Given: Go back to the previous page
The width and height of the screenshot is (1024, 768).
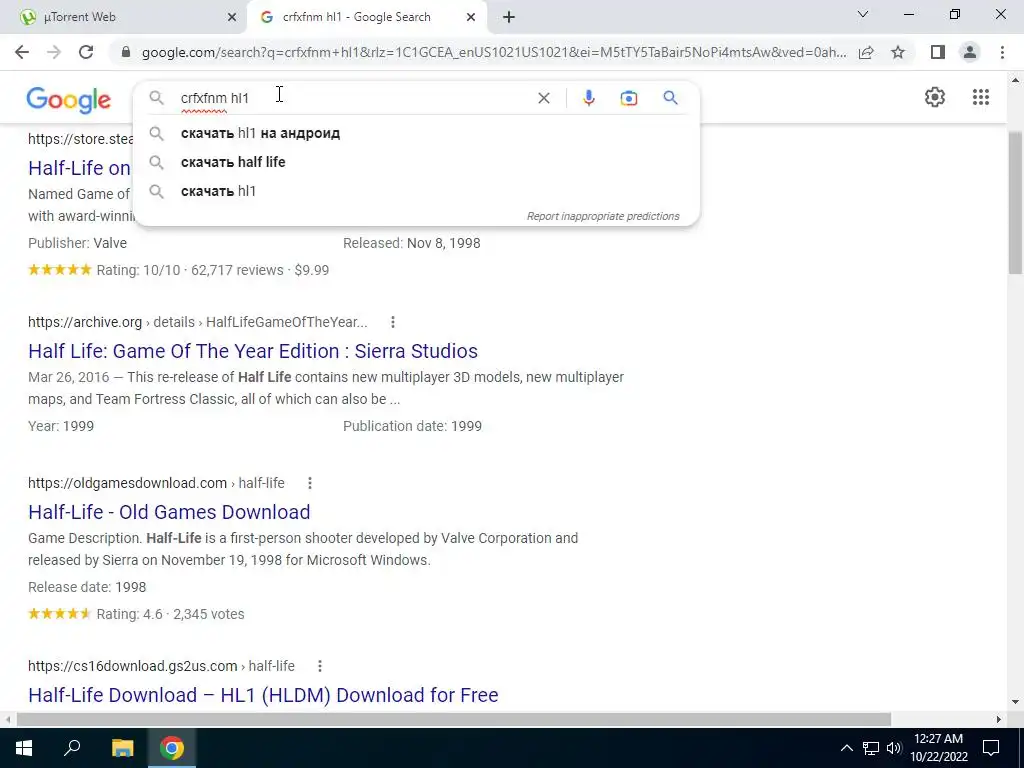Looking at the screenshot, I should [22, 52].
